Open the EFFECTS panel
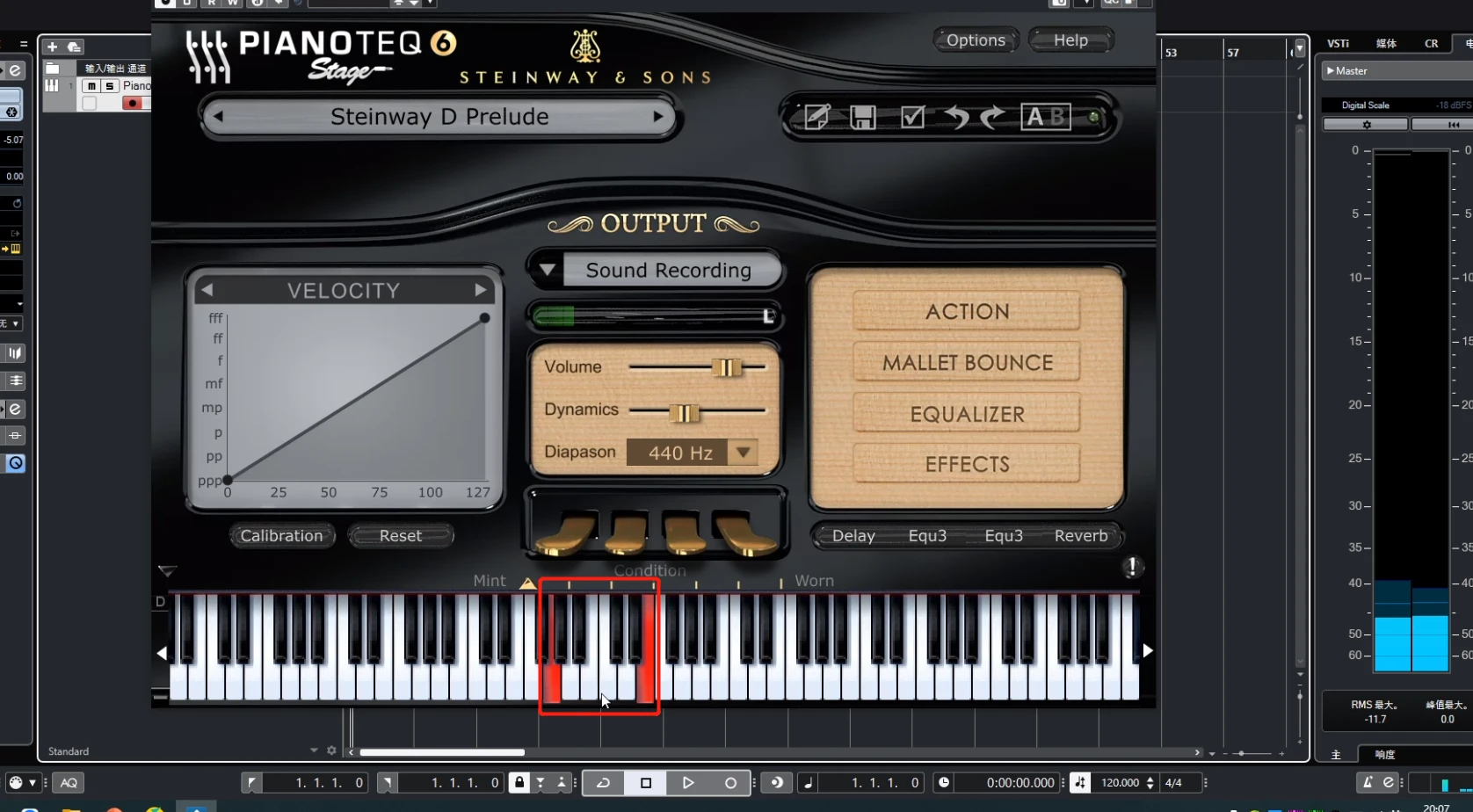 tap(967, 464)
